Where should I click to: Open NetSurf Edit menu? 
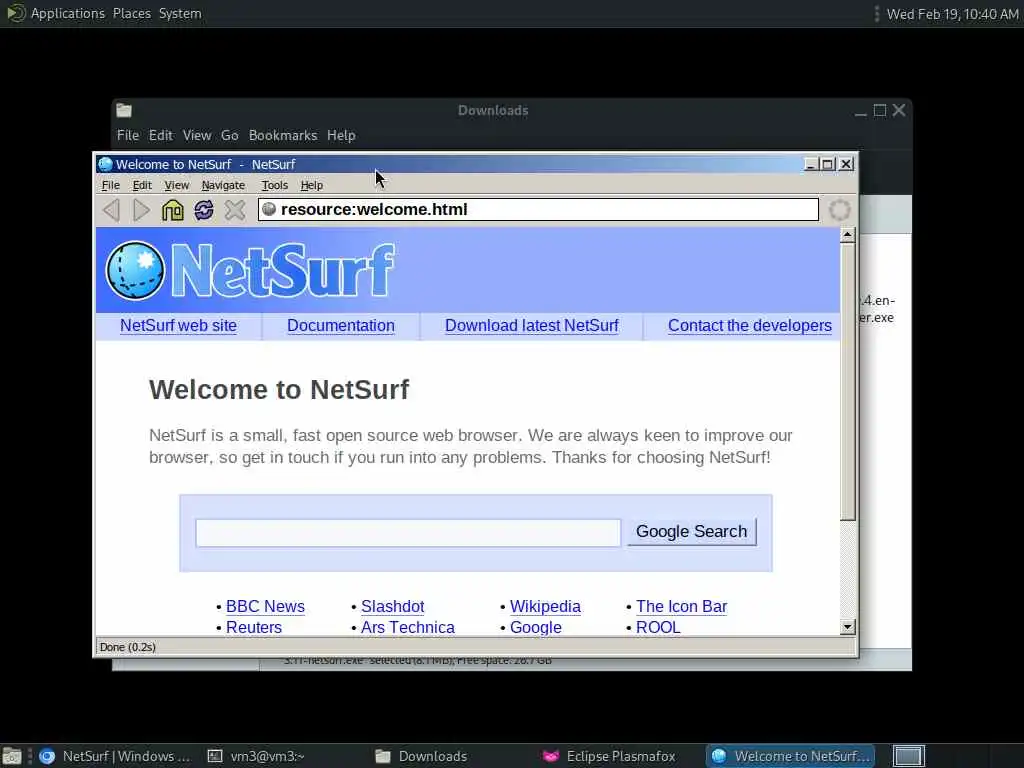tap(142, 185)
